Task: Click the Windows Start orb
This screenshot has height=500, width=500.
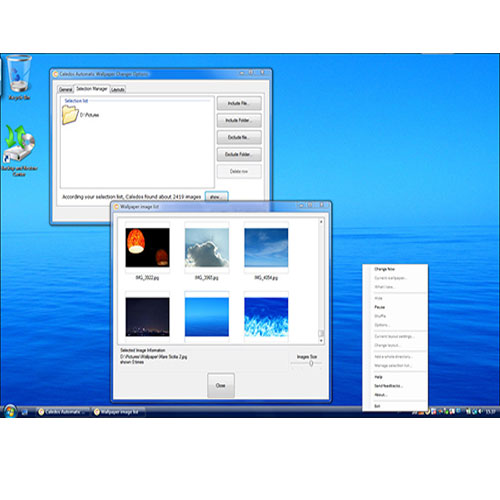Action: pyautogui.click(x=10, y=411)
